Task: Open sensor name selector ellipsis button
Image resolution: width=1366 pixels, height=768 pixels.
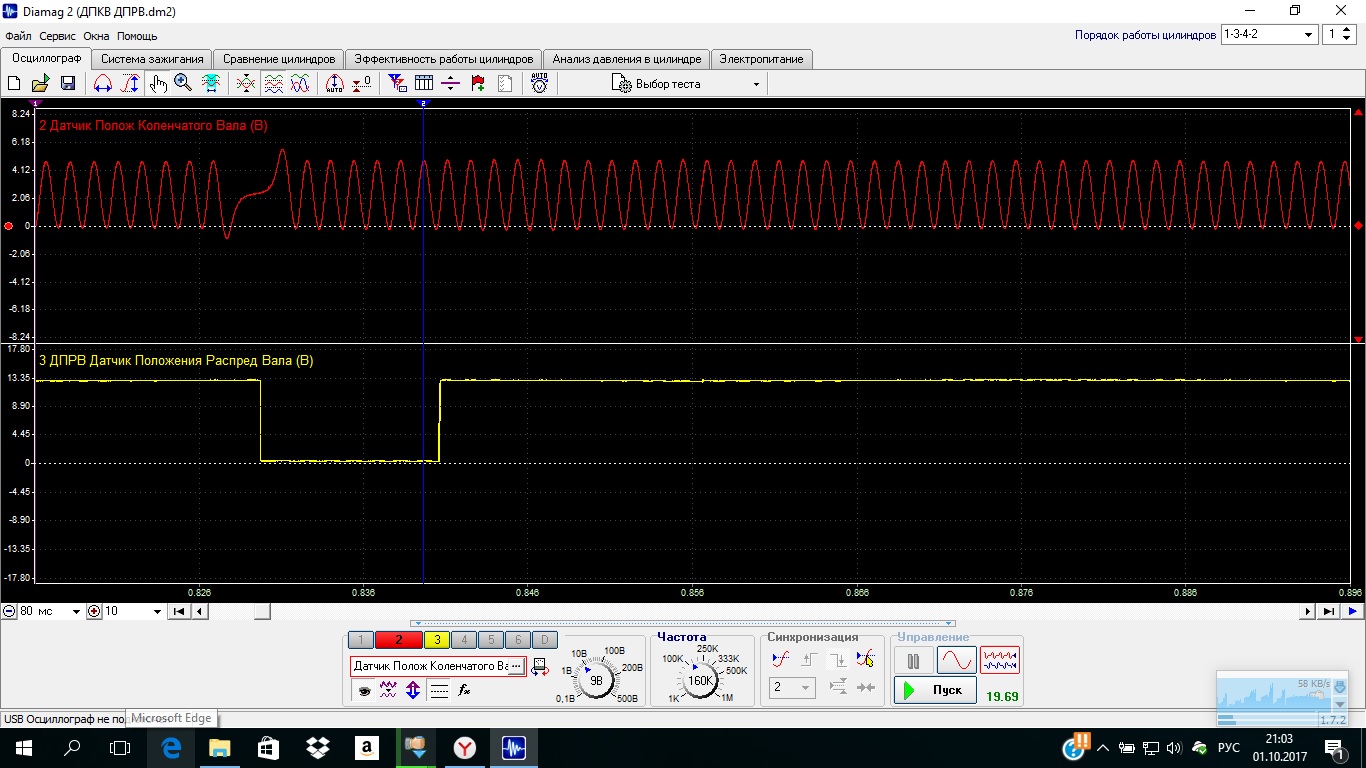Action: tap(516, 666)
